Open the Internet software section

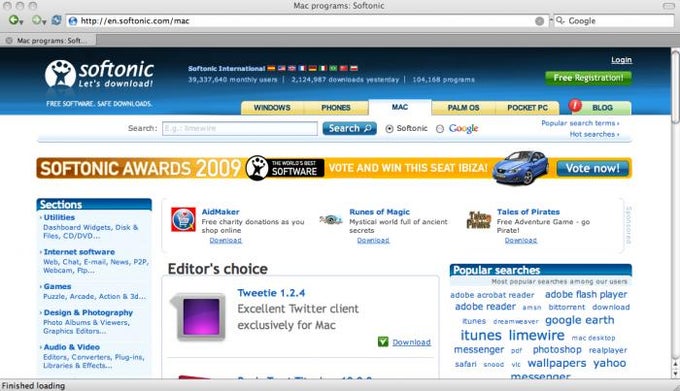(x=79, y=252)
